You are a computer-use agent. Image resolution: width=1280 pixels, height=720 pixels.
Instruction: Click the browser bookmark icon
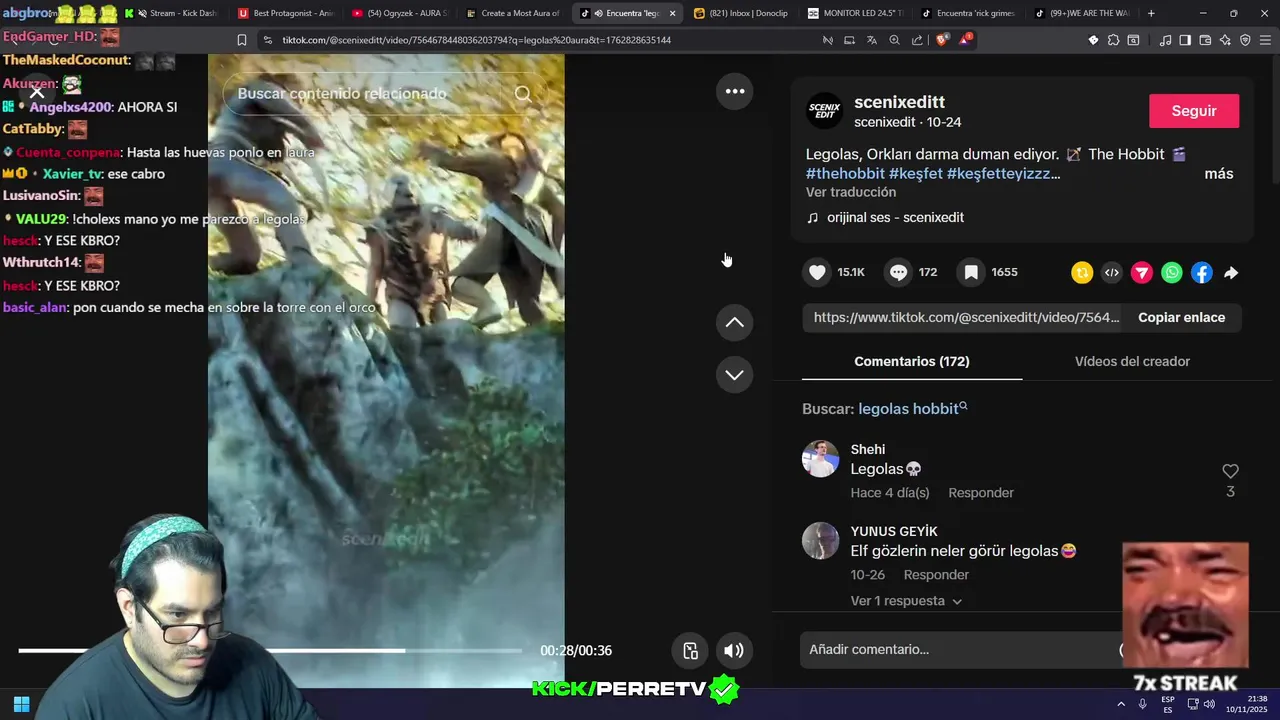click(x=241, y=40)
